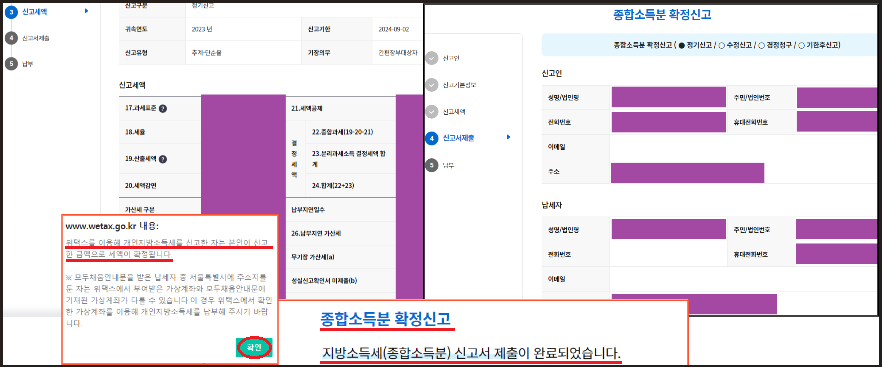Confirm the wetax alert with 확인 button
Image resolution: width=882 pixels, height=367 pixels.
(x=254, y=348)
